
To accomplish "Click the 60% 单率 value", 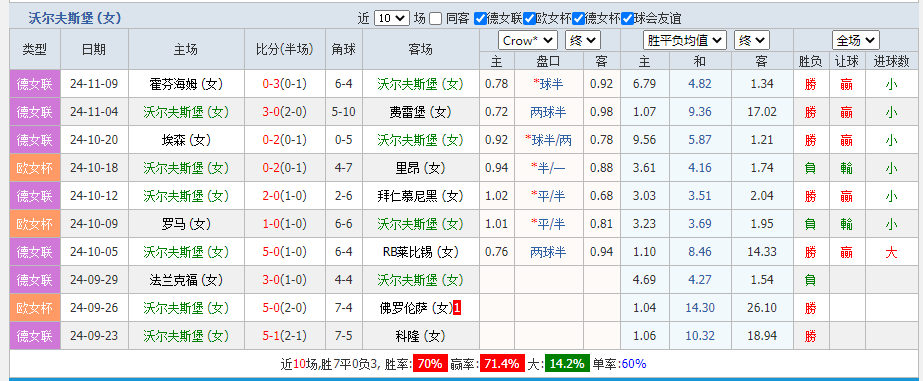I will pos(633,363).
